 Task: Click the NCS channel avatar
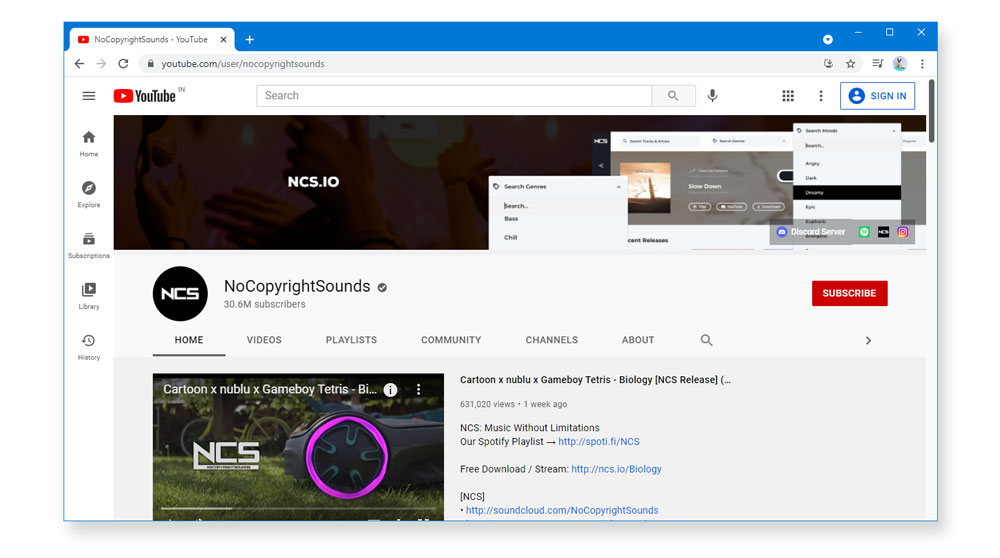pyautogui.click(x=180, y=293)
